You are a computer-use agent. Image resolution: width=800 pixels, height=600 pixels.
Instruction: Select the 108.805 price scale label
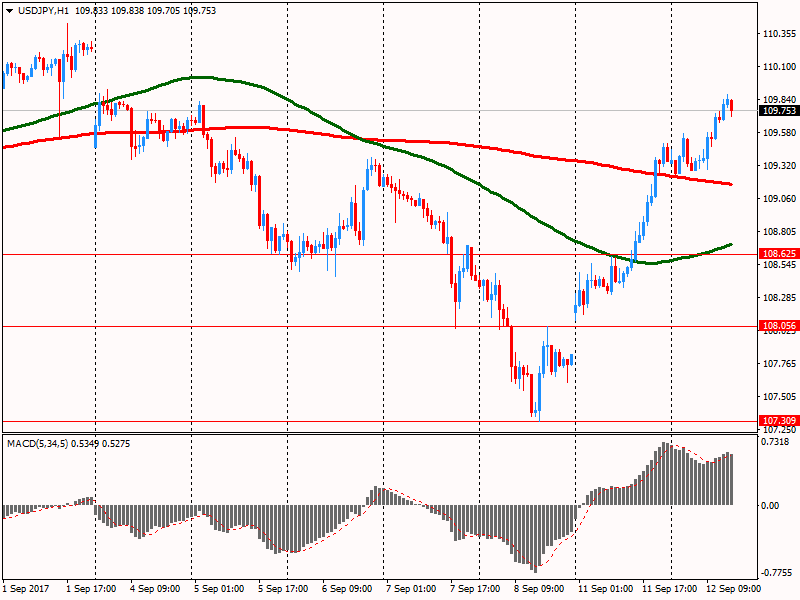click(779, 232)
